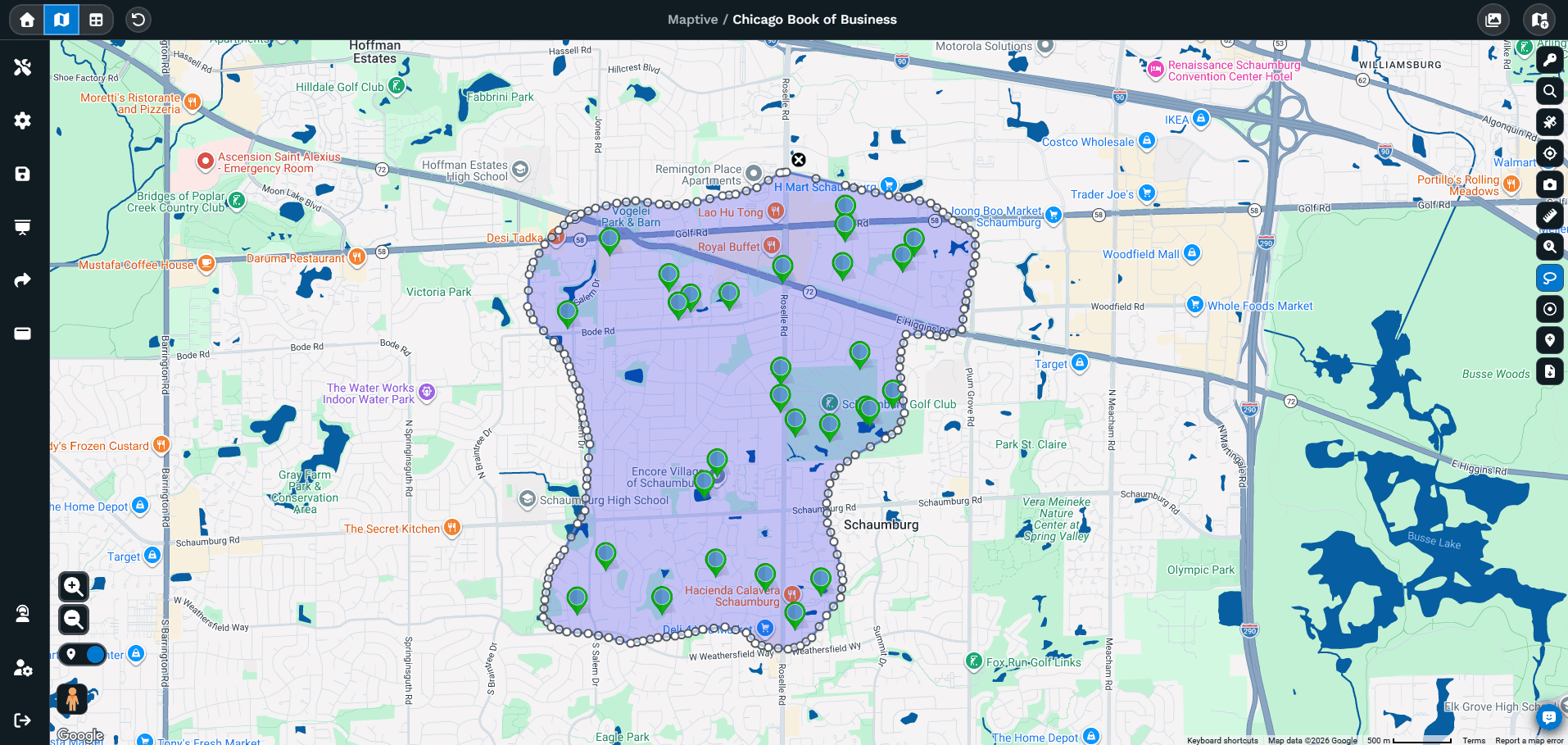
Task: Select the Woodfield Mall place label
Action: click(1140, 255)
